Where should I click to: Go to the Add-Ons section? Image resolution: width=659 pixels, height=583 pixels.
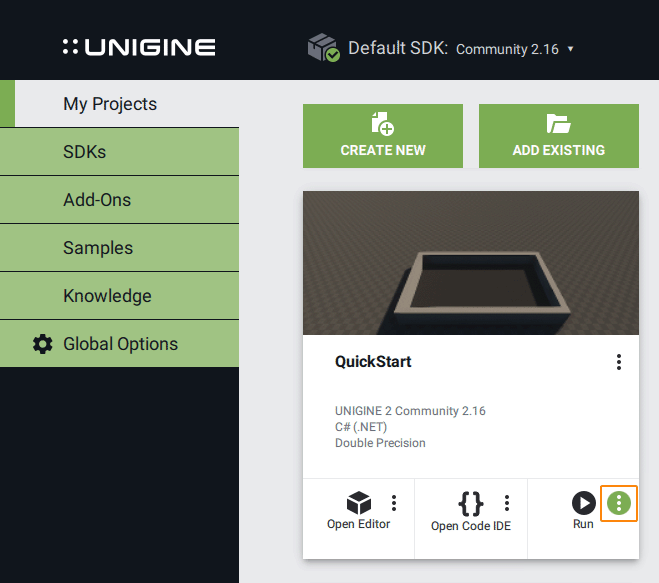click(x=97, y=200)
